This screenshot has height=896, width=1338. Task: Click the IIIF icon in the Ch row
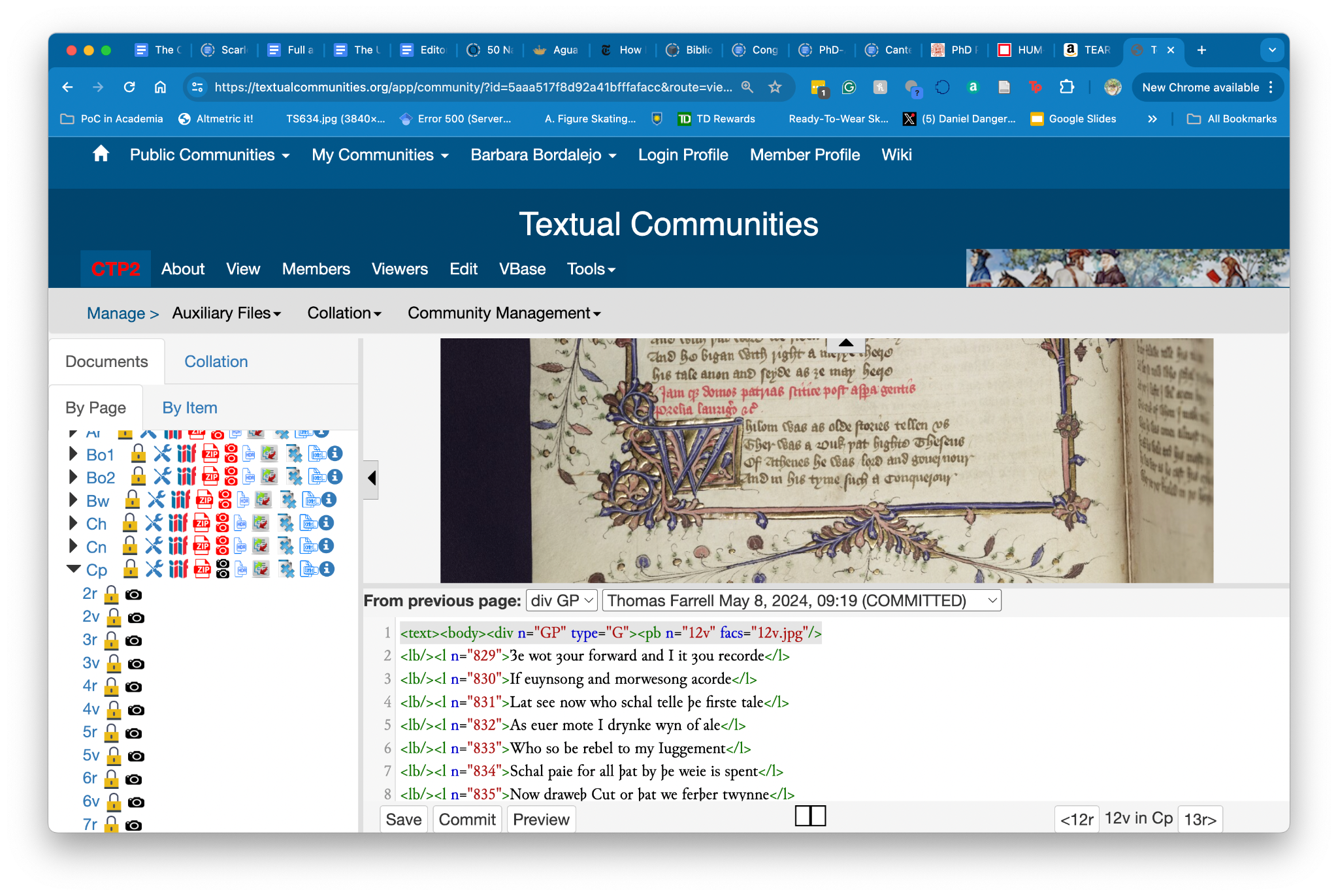point(178,522)
